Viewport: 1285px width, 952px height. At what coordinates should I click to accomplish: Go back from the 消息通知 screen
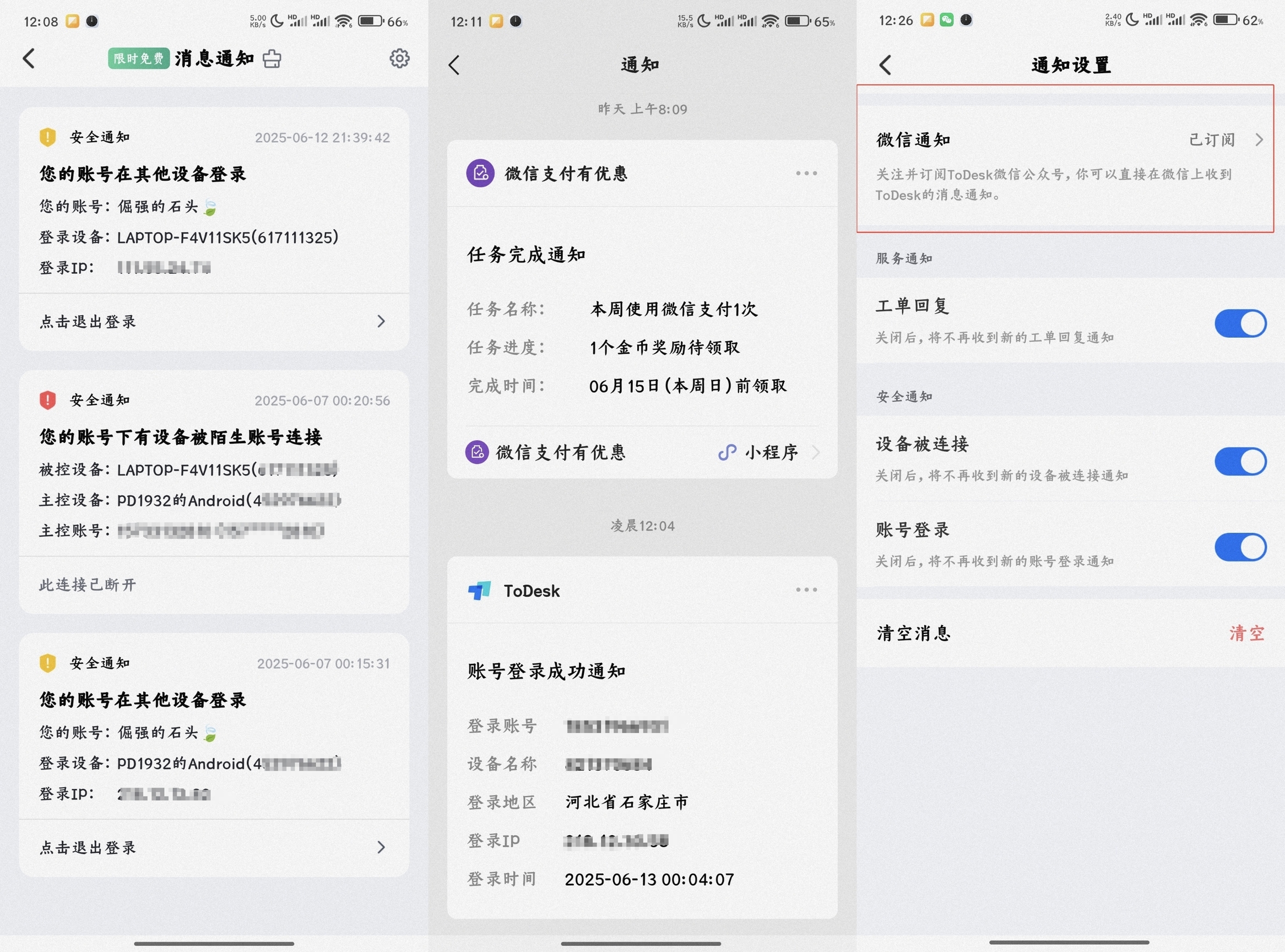click(29, 58)
